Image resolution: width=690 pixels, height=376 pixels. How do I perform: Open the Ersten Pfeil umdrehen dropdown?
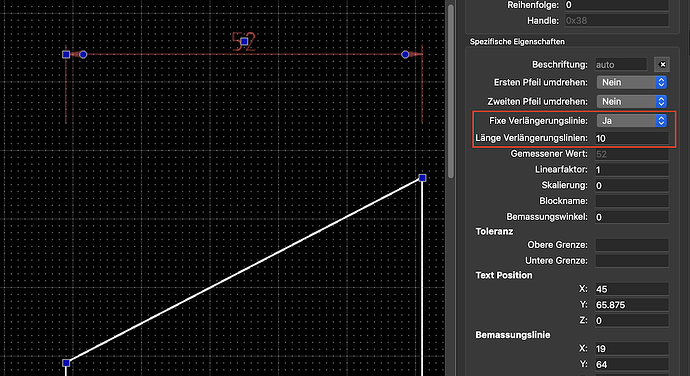631,82
